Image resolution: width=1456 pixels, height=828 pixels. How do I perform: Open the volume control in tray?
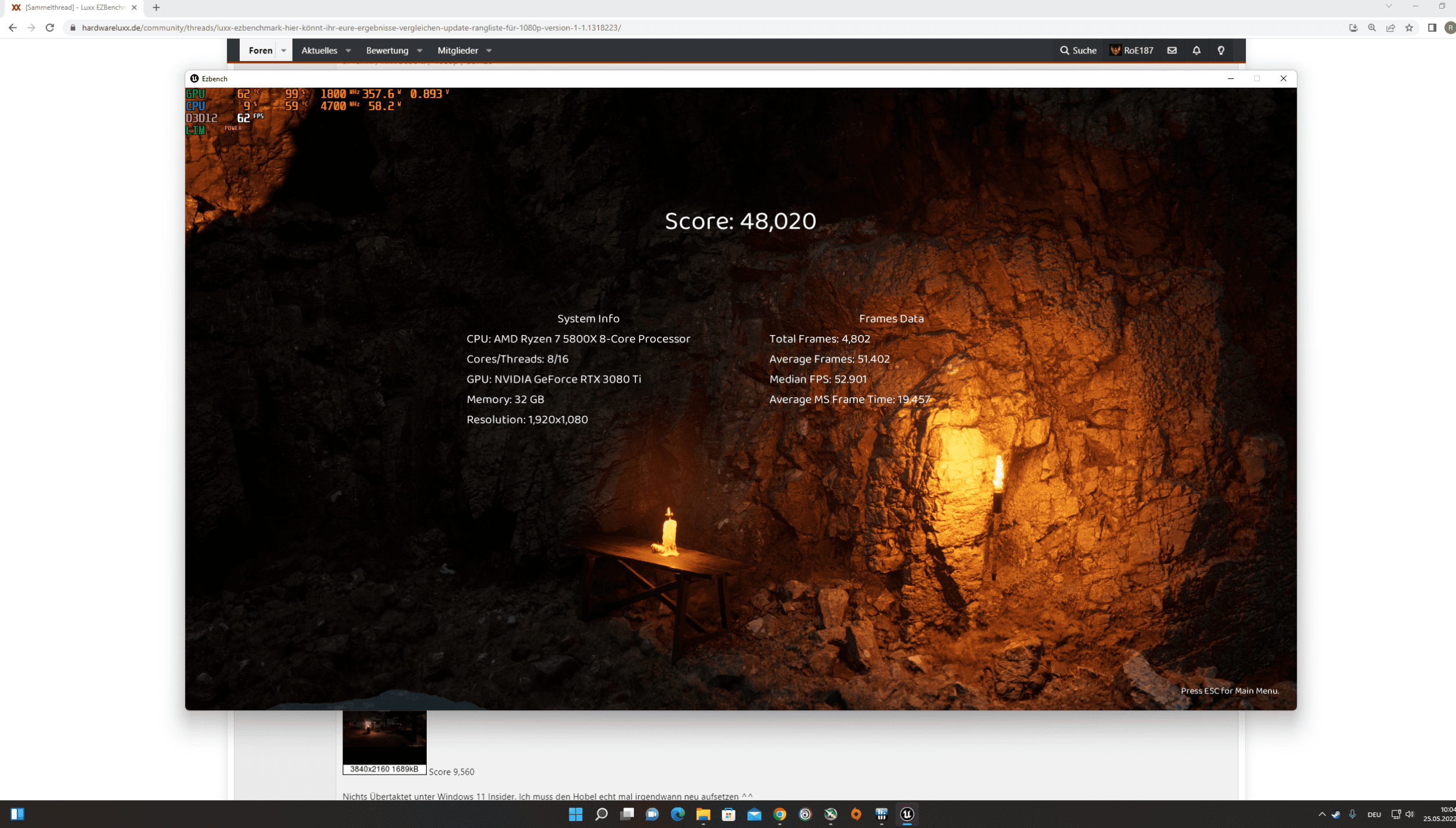pyautogui.click(x=1410, y=814)
